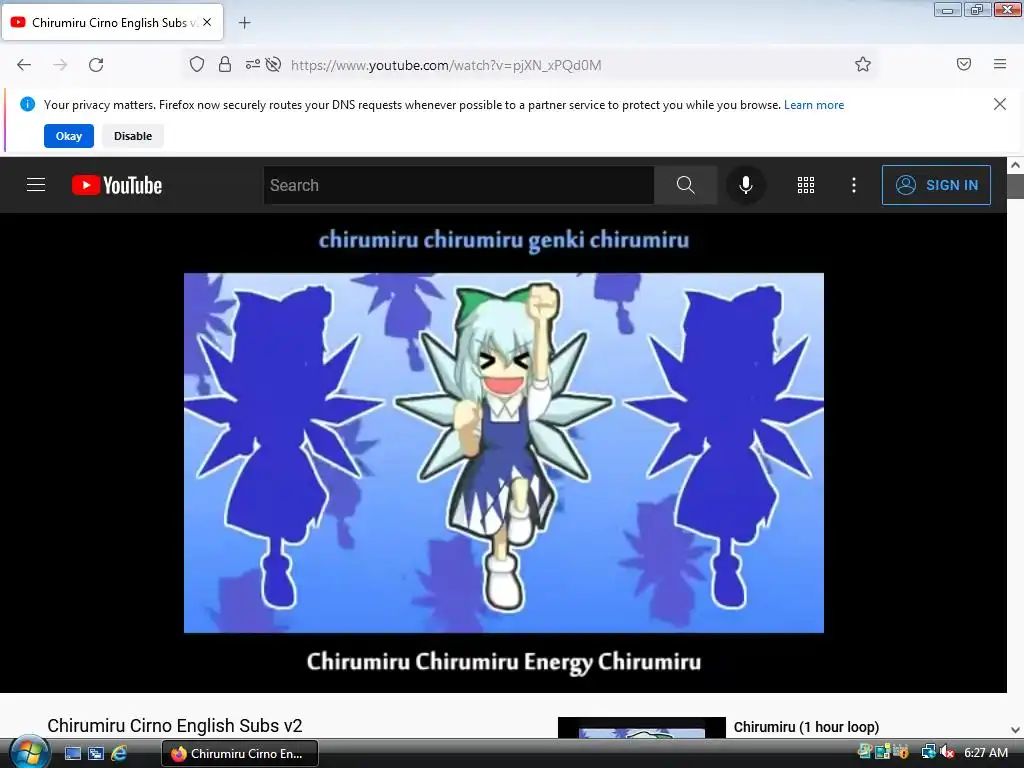Viewport: 1024px width, 768px height.
Task: Click the forward navigation arrow
Action: coord(60,65)
